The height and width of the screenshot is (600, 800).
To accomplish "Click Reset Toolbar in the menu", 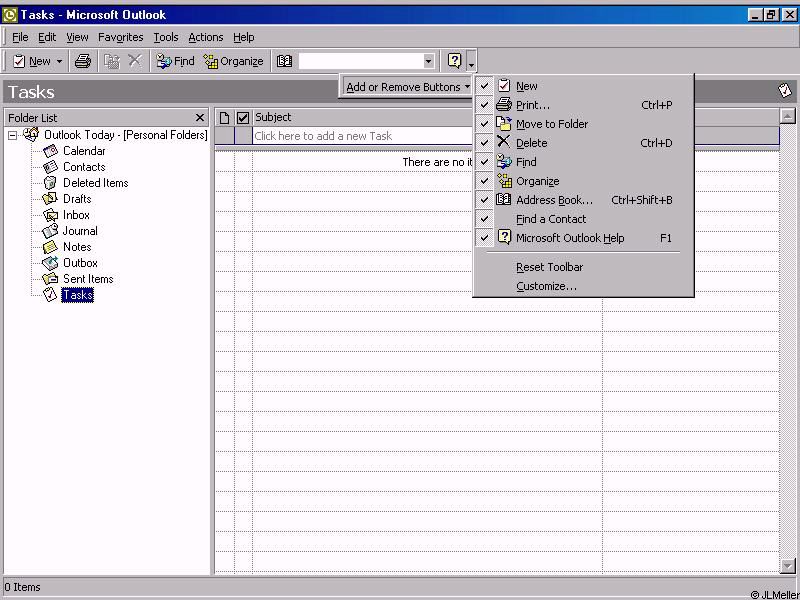I will 549,267.
